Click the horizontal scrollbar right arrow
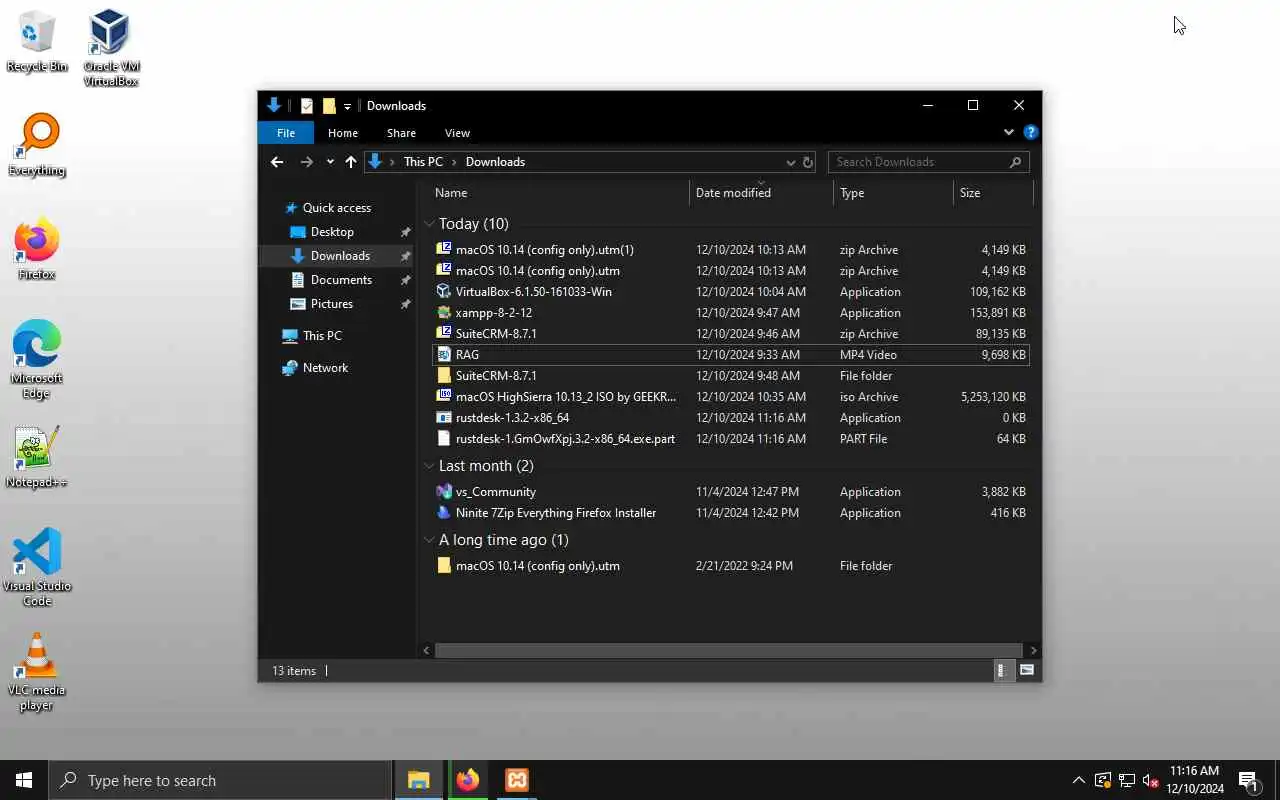The height and width of the screenshot is (800, 1280). tap(1033, 650)
